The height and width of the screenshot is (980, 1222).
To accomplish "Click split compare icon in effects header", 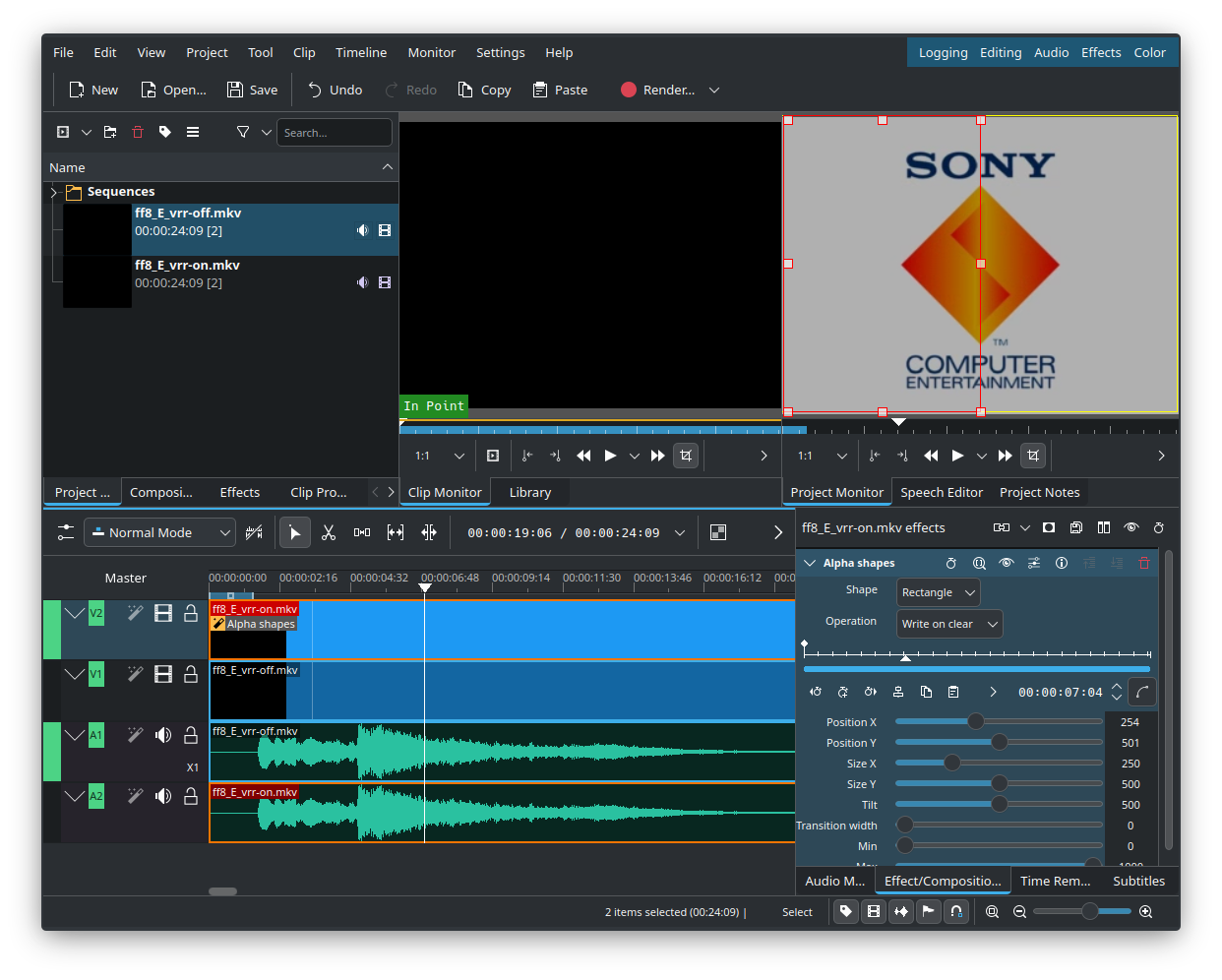I will [1104, 527].
